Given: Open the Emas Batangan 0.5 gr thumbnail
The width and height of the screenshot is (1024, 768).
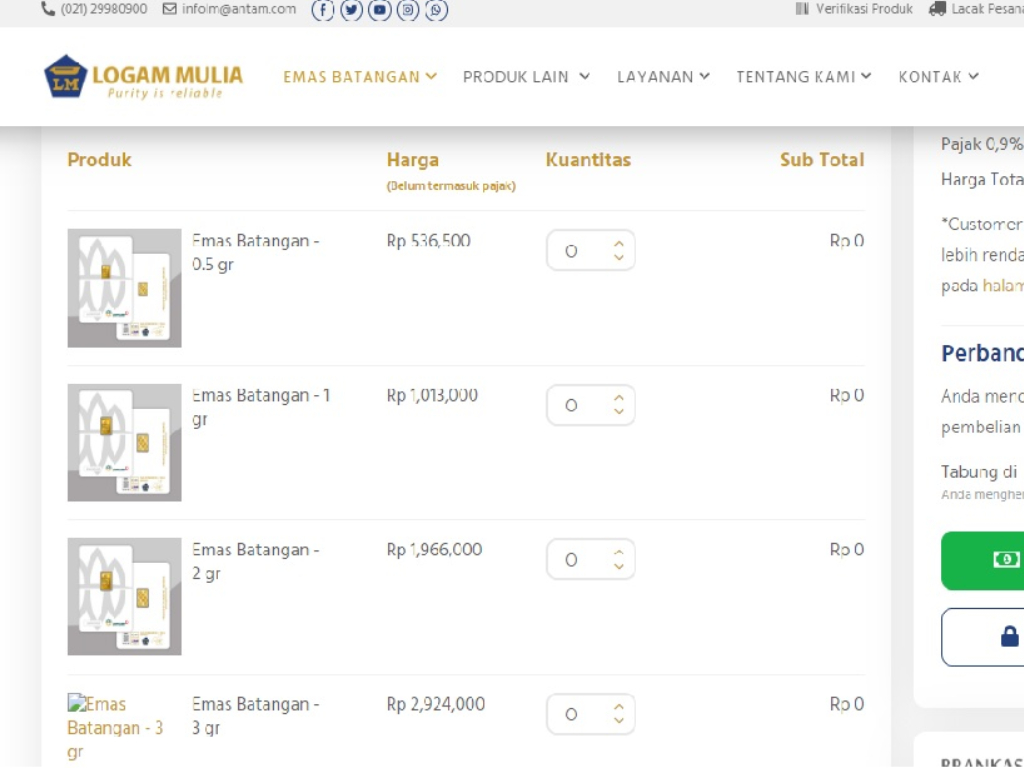Looking at the screenshot, I should tap(124, 288).
